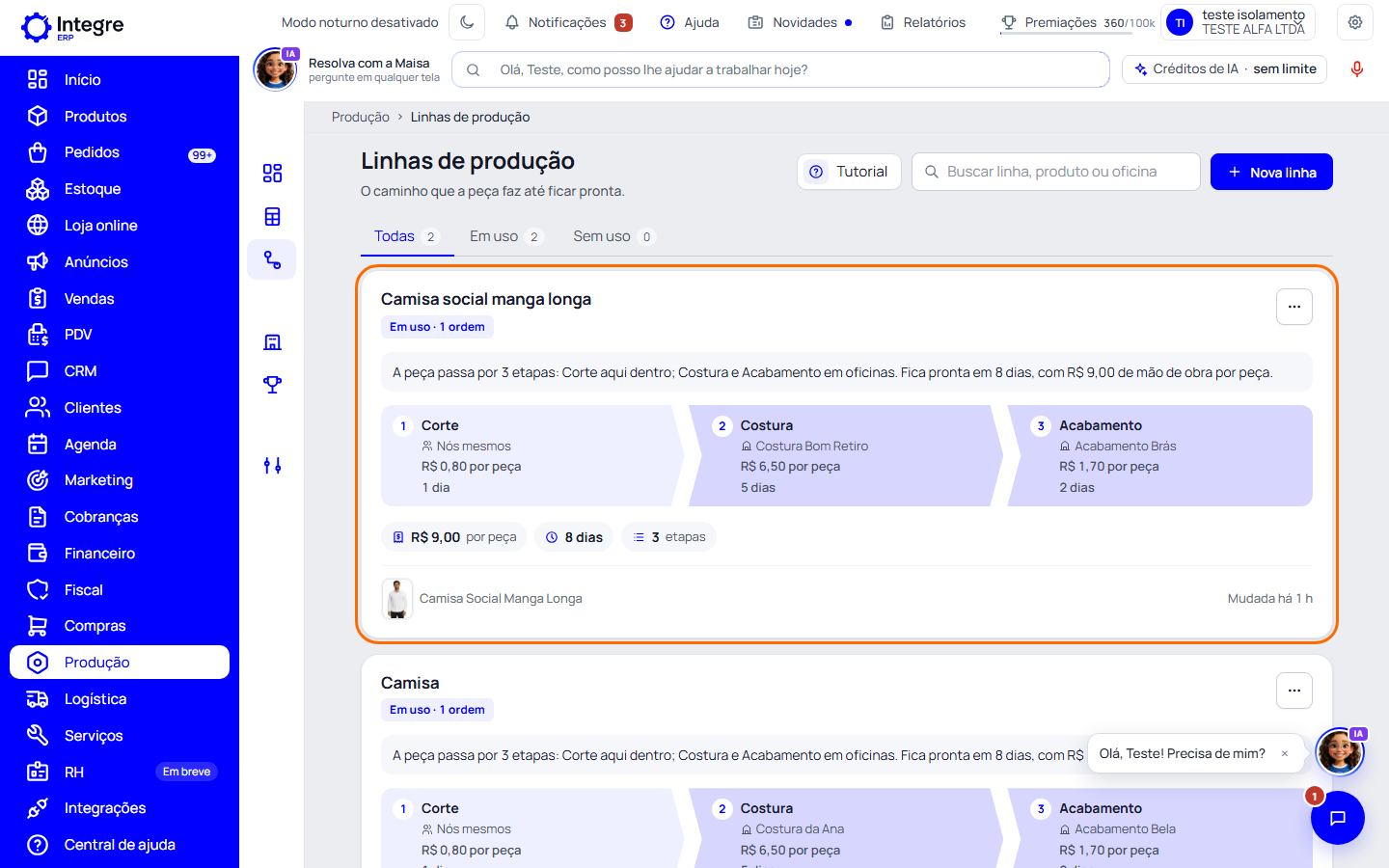Click the Produção hexagon icon
Screen dimensions: 1389x868
38,663
